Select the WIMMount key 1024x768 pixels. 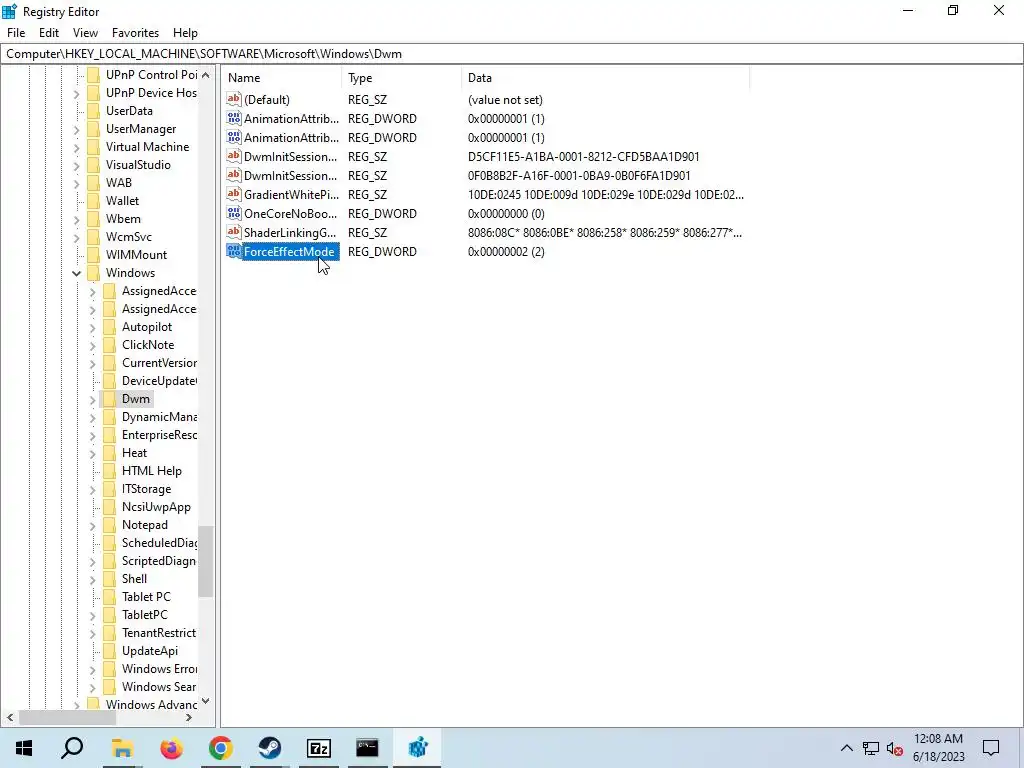point(136,255)
